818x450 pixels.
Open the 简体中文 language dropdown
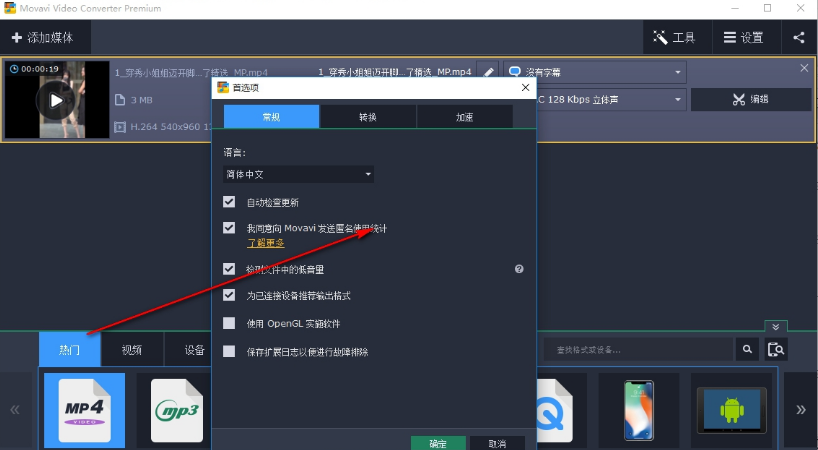point(298,174)
